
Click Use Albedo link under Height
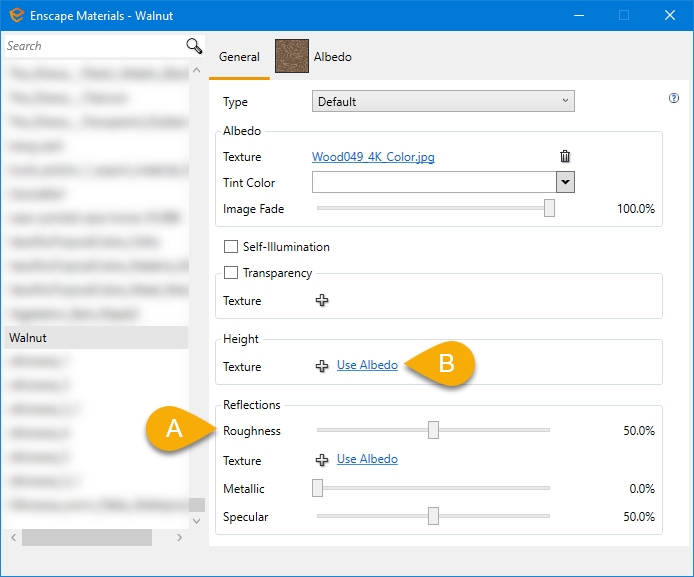click(367, 366)
